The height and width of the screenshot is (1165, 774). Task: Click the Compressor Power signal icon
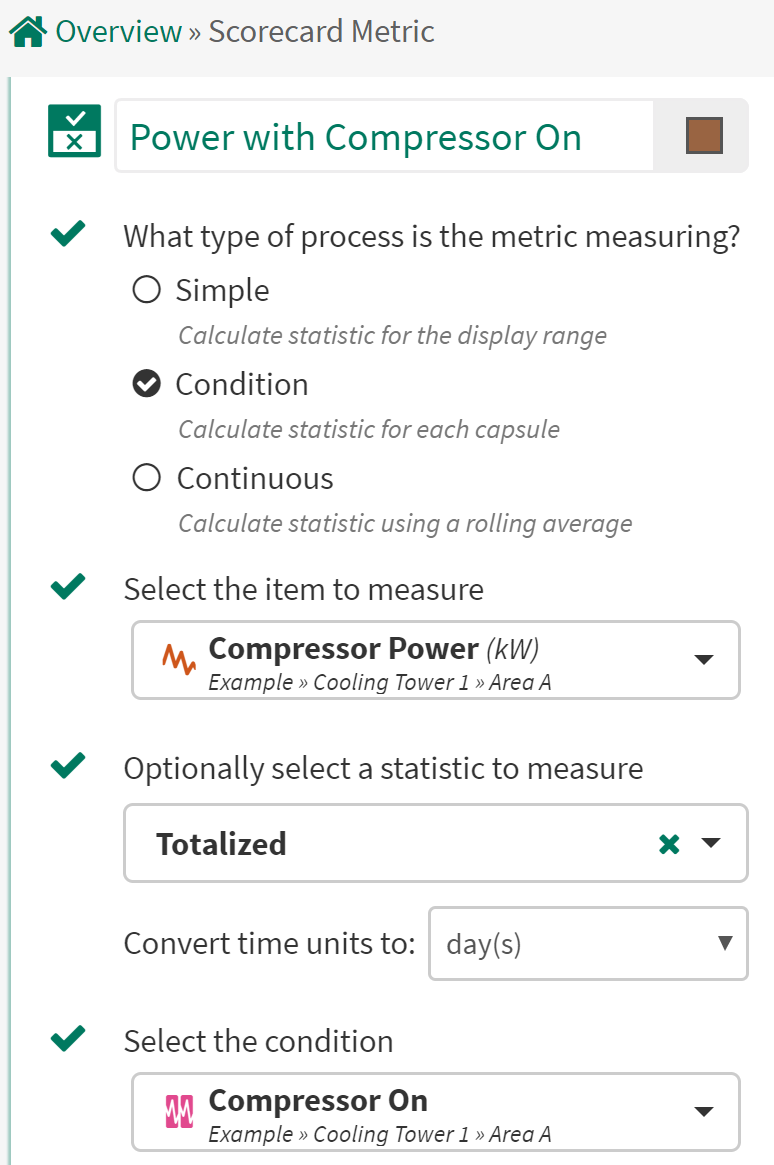coord(179,659)
